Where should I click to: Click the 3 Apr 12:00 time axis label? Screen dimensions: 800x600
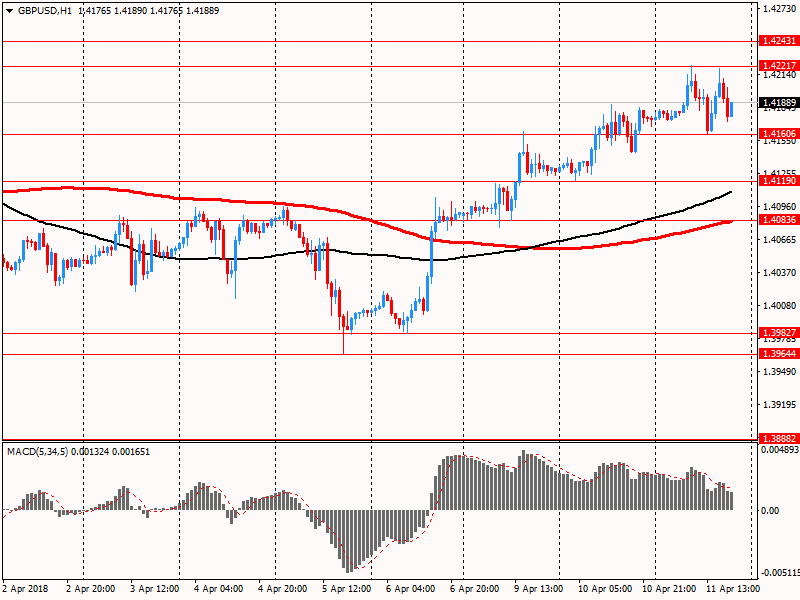pos(155,589)
